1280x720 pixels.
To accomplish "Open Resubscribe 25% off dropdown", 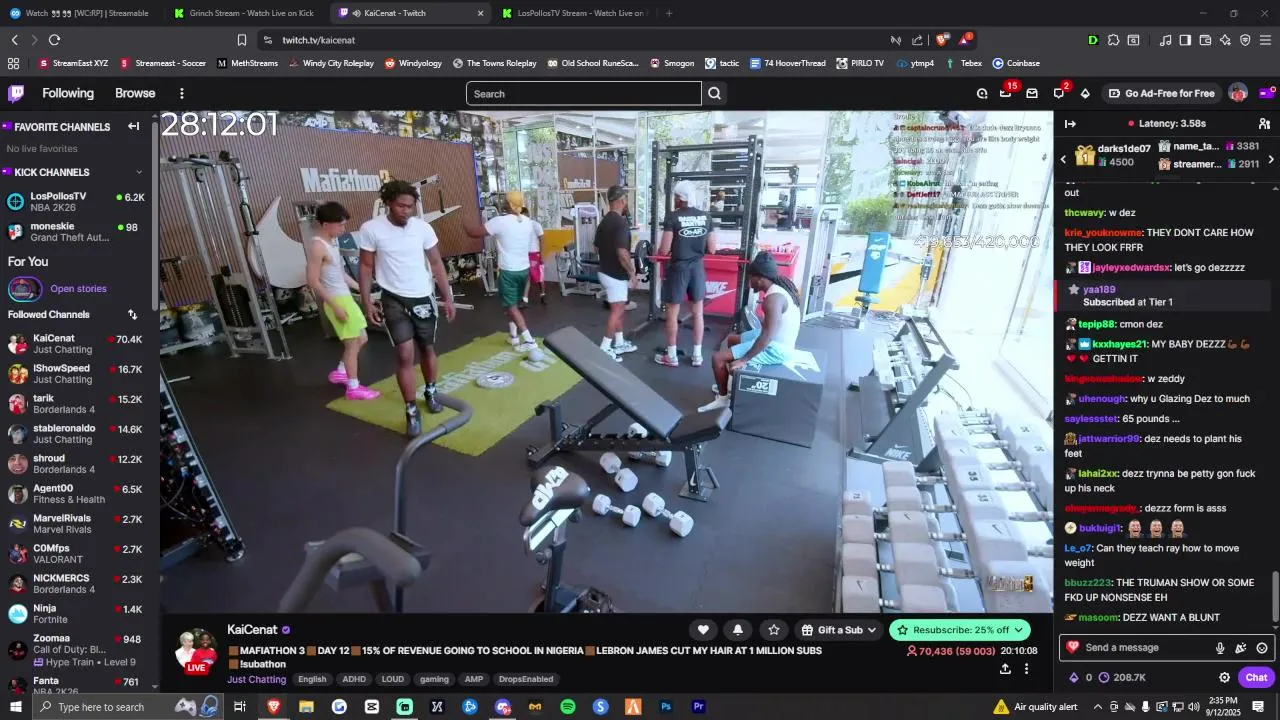I will [x=960, y=630].
